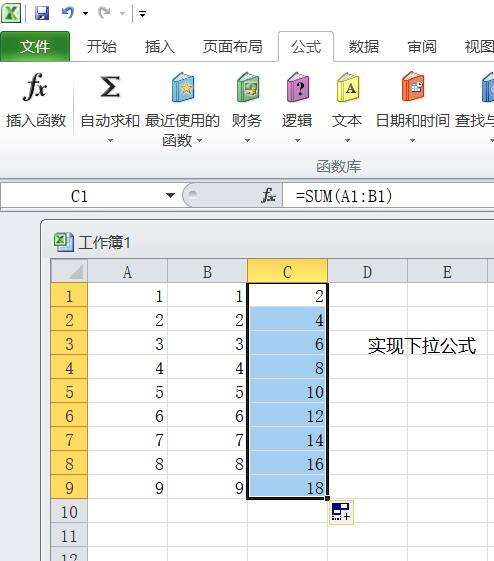Click the AutoSum sigma icon

click(109, 87)
